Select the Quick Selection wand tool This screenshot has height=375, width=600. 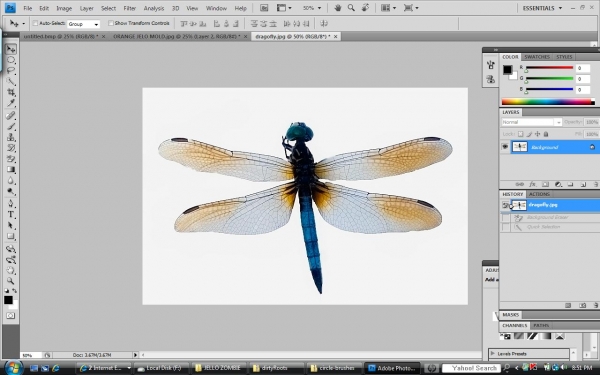coord(11,82)
